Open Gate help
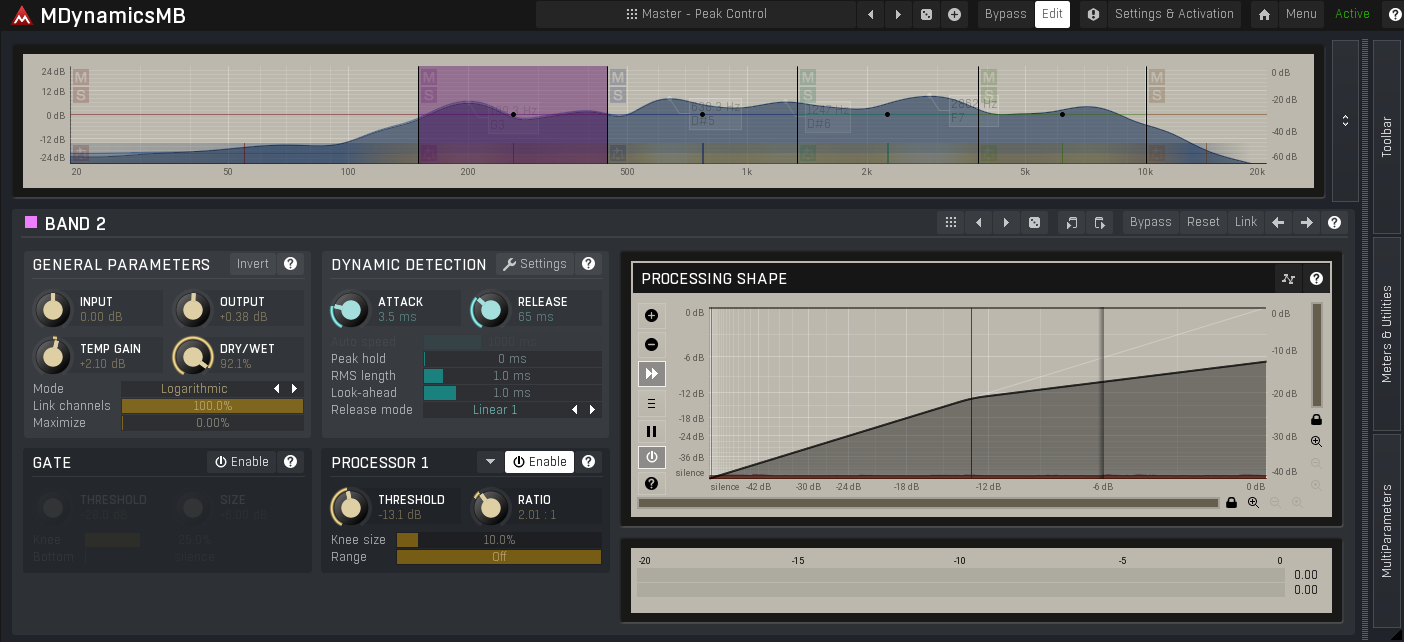 tap(291, 462)
